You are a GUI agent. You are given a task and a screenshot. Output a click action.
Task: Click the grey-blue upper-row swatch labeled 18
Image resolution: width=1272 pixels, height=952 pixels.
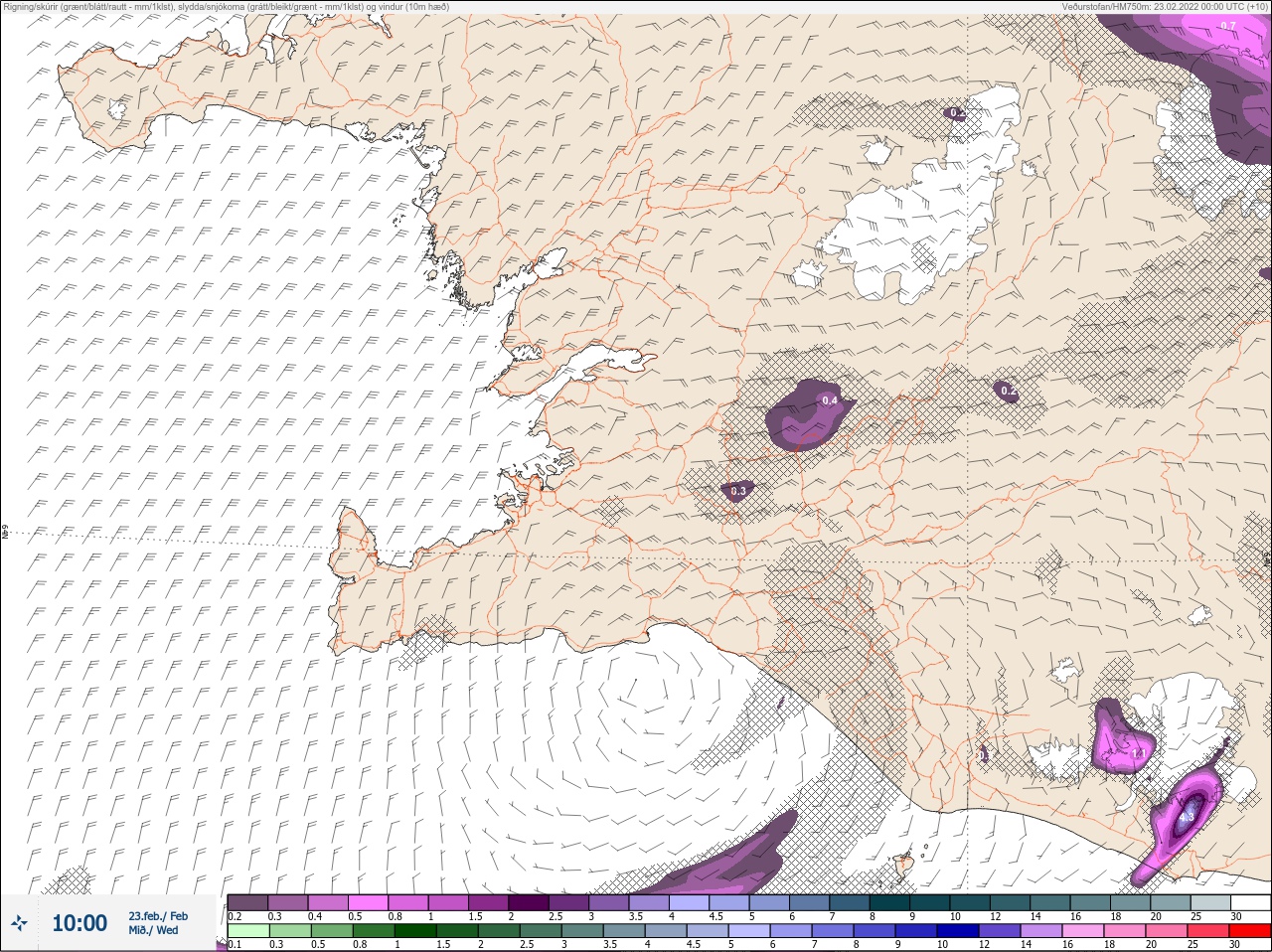[x=1131, y=902]
